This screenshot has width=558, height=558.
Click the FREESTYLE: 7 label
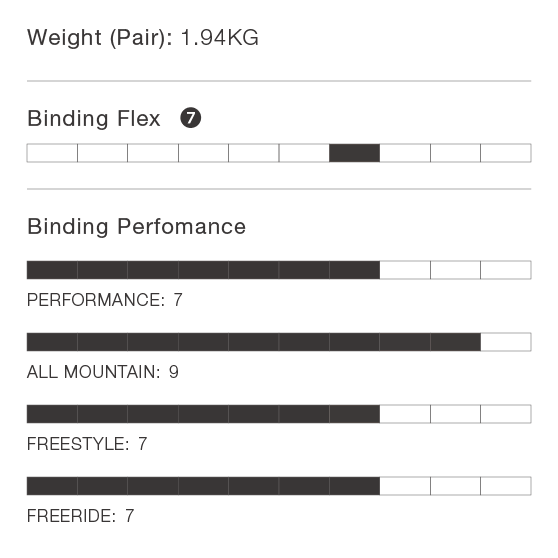click(87, 444)
